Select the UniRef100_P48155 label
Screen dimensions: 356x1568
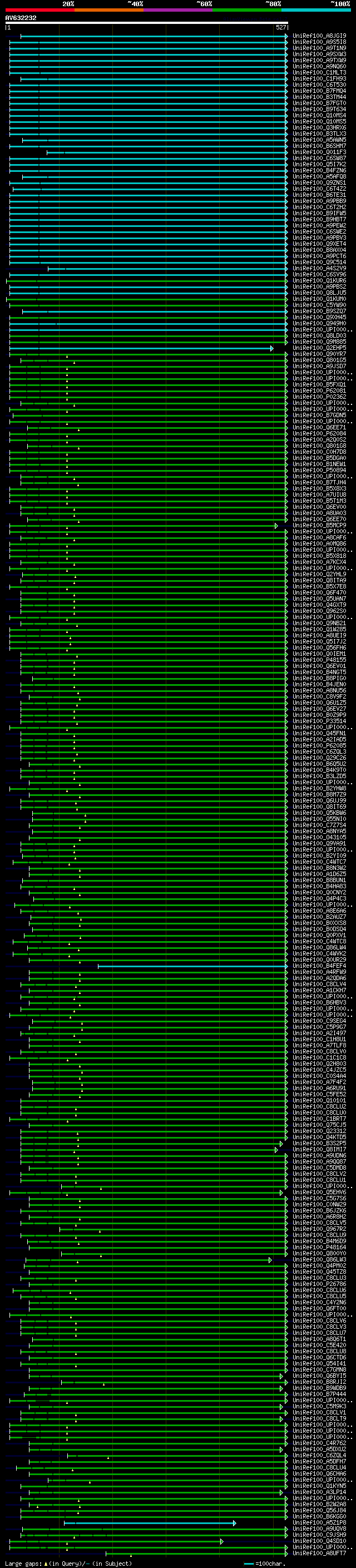pyautogui.click(x=319, y=660)
